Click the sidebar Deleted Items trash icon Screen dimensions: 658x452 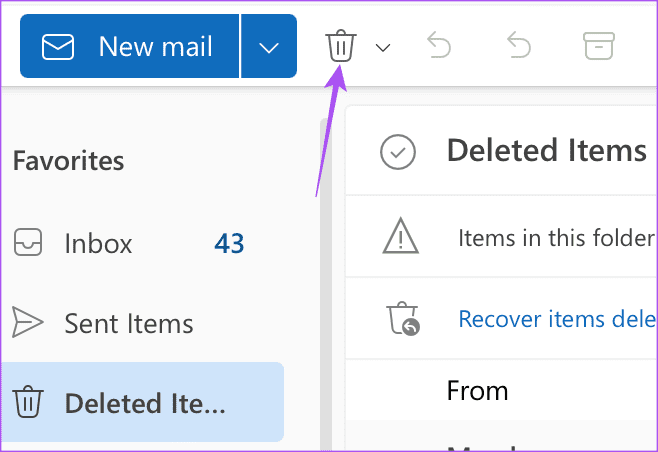coord(28,402)
